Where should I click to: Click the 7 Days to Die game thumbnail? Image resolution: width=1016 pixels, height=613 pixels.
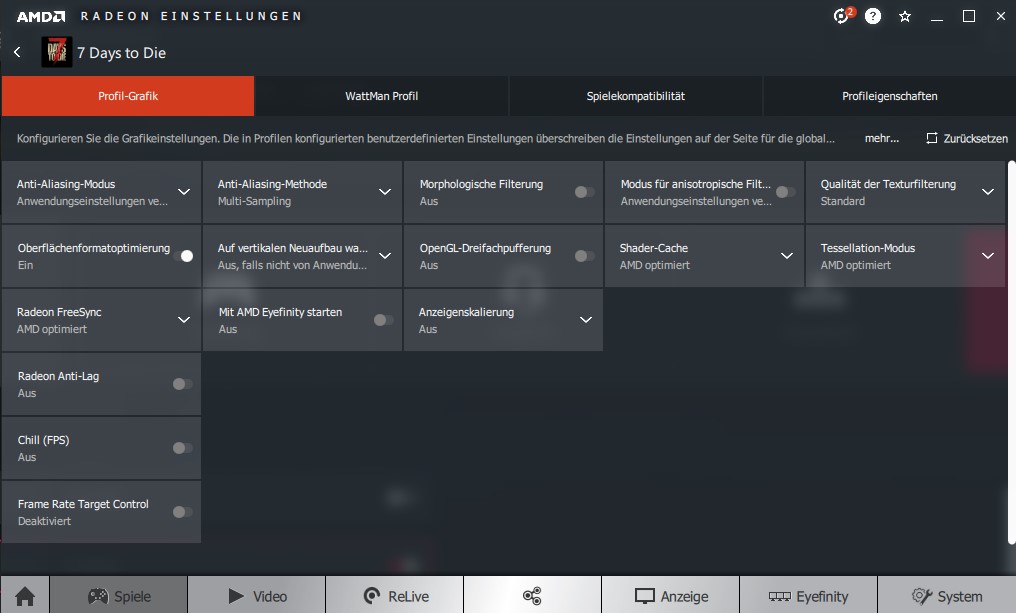tap(56, 52)
